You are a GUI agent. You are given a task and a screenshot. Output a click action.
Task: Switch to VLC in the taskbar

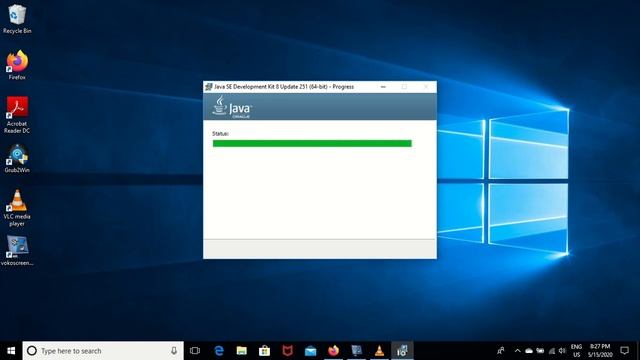[x=379, y=351]
